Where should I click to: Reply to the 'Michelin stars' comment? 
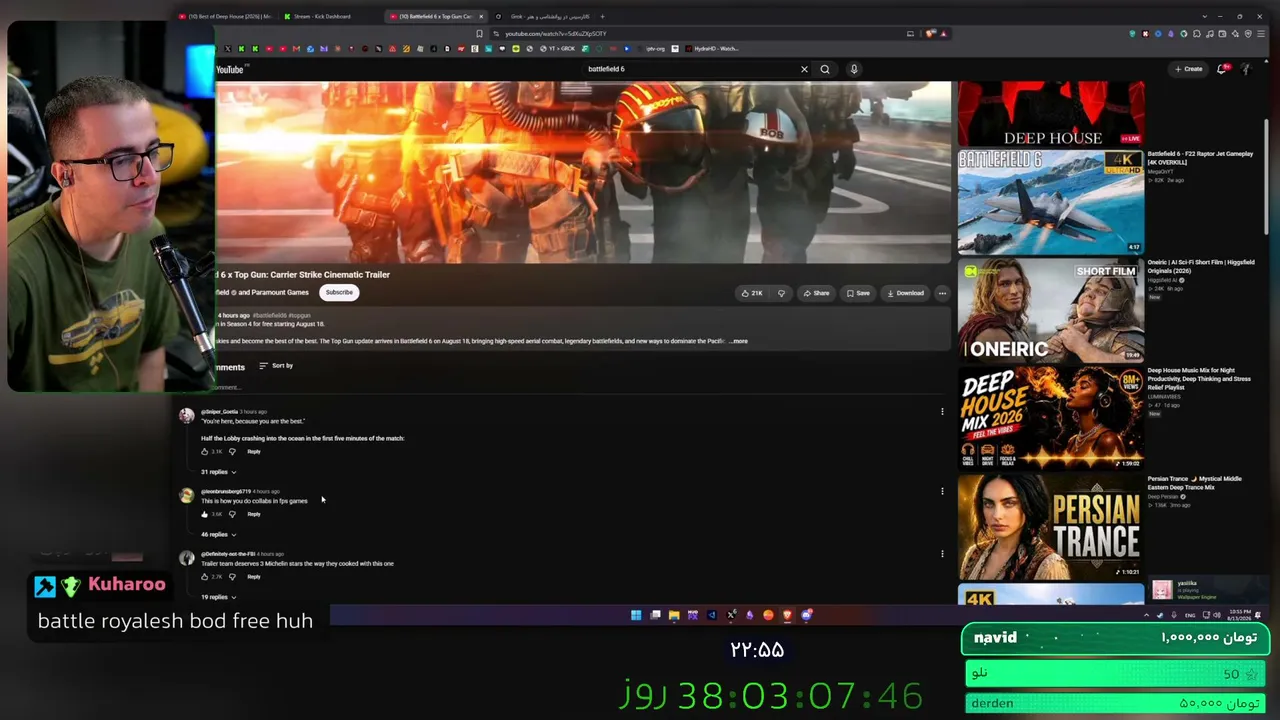[x=254, y=576]
